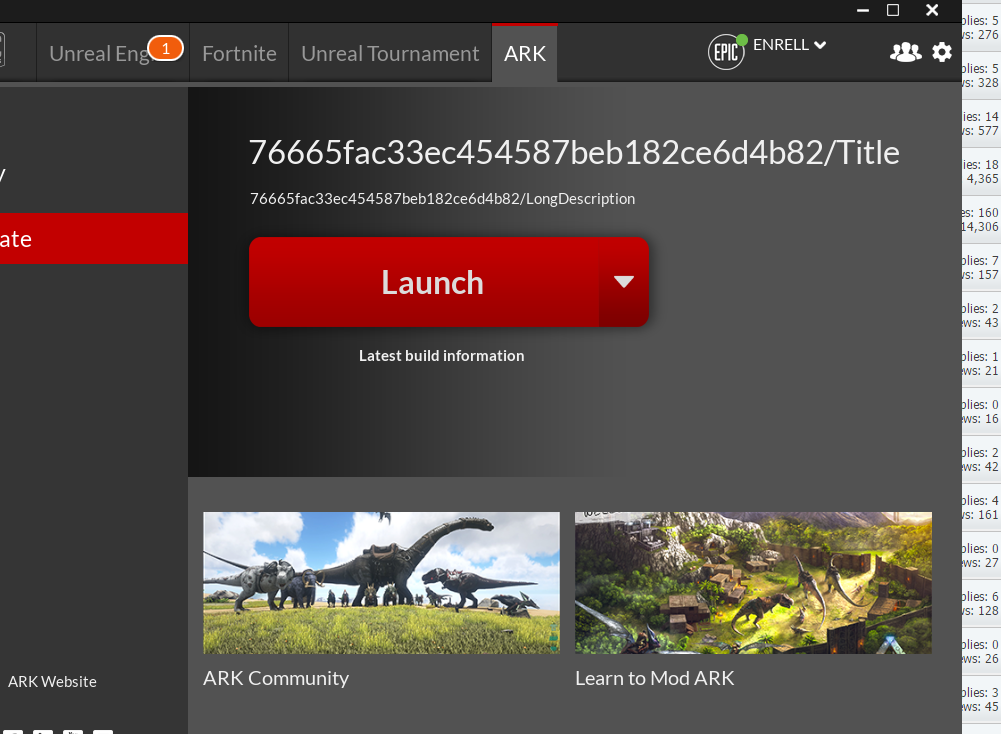
Task: Open the Learn to Mod ARK thumbnail
Action: coord(753,583)
